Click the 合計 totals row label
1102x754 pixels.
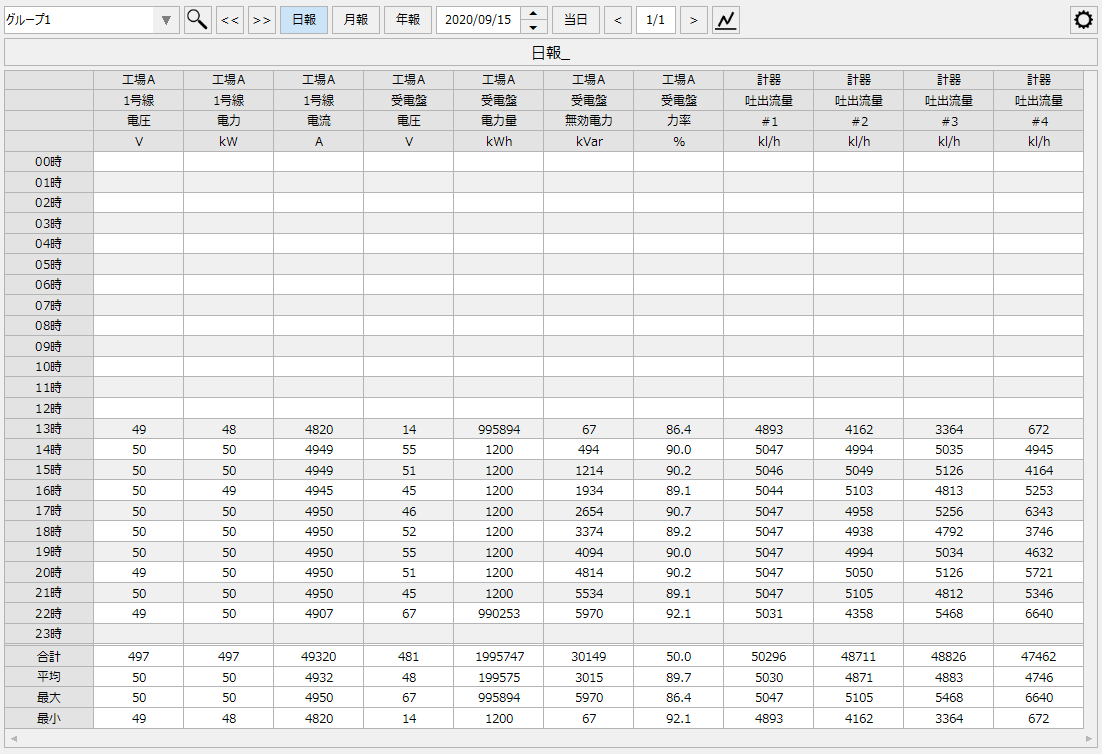pos(46,656)
